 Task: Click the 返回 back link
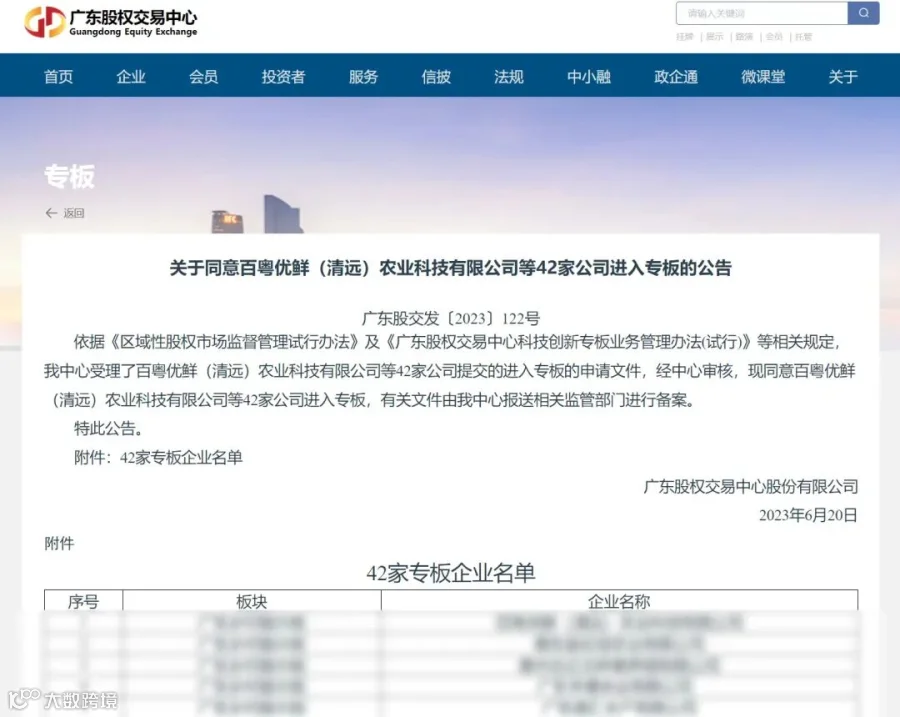(73, 213)
